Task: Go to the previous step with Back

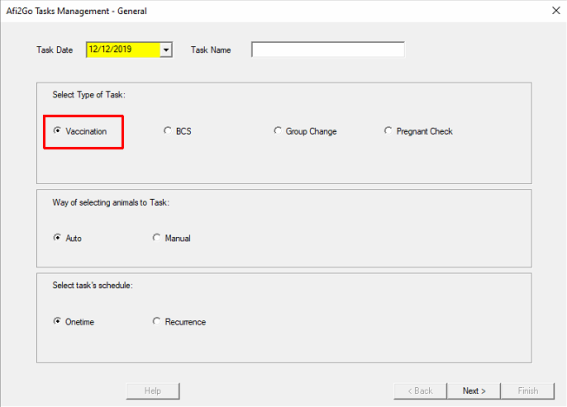Action: click(420, 391)
